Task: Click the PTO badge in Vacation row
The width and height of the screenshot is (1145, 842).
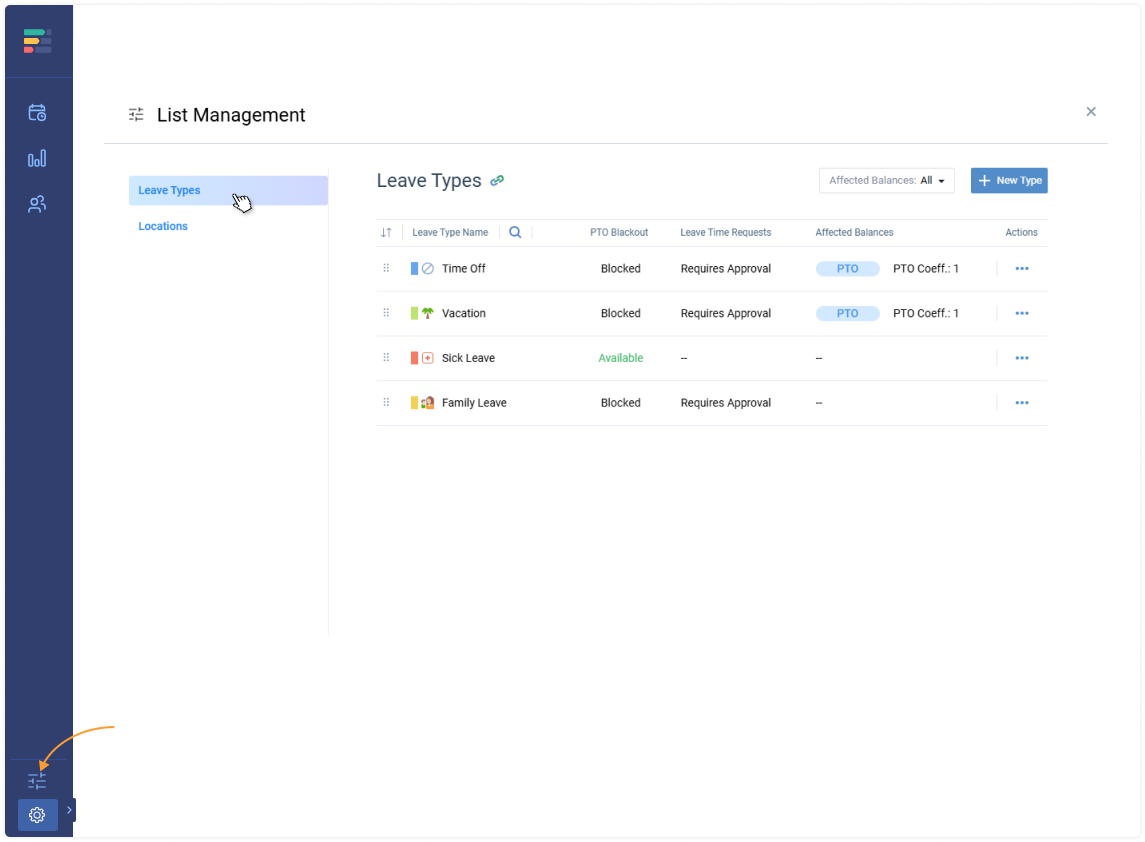Action: [847, 313]
